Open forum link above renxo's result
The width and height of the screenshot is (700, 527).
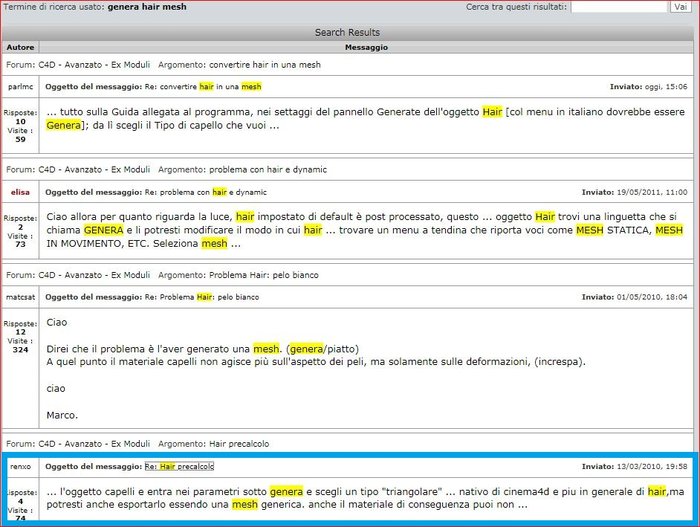point(94,444)
